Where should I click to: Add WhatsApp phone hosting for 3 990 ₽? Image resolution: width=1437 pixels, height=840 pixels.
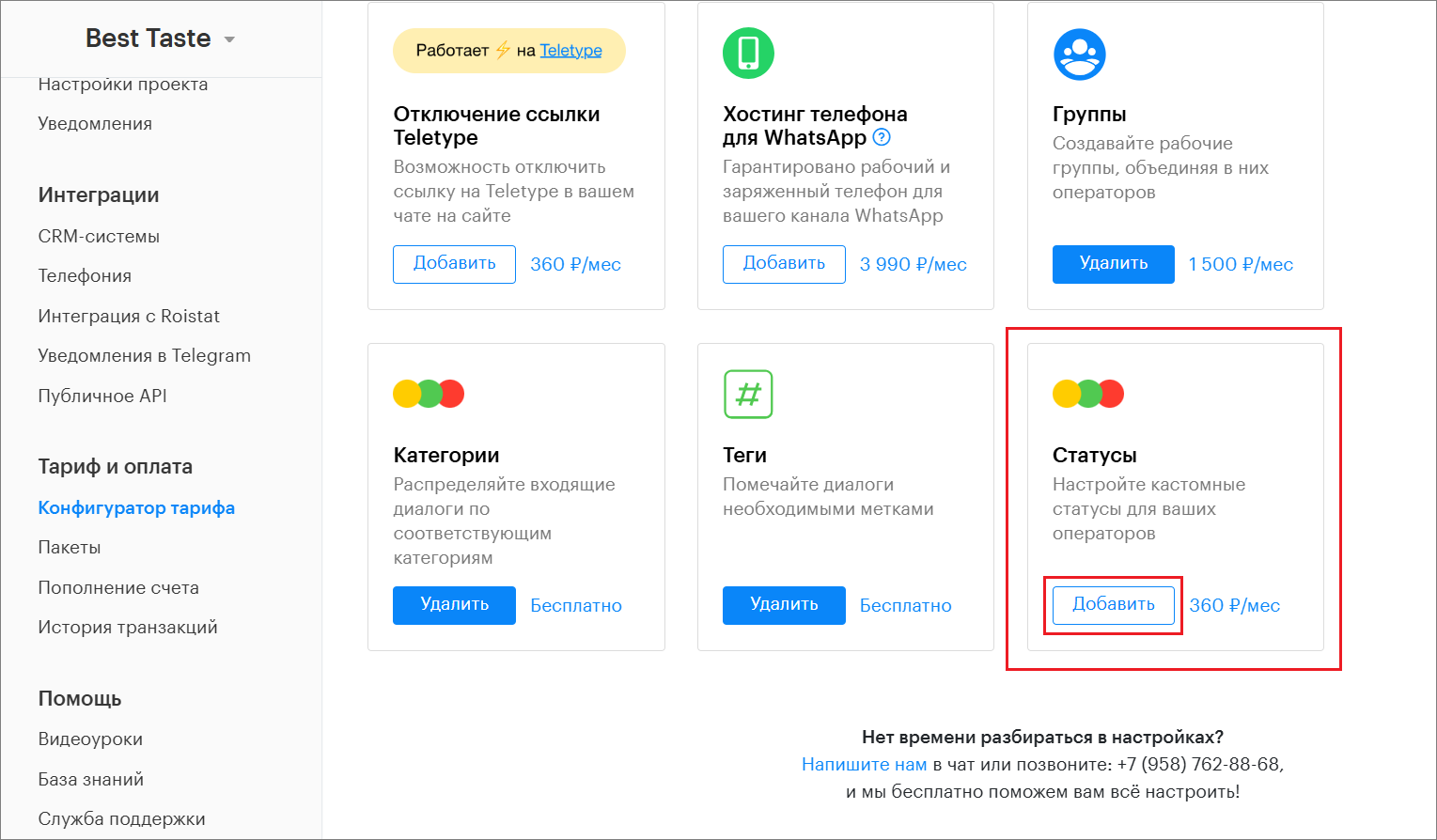[x=784, y=264]
